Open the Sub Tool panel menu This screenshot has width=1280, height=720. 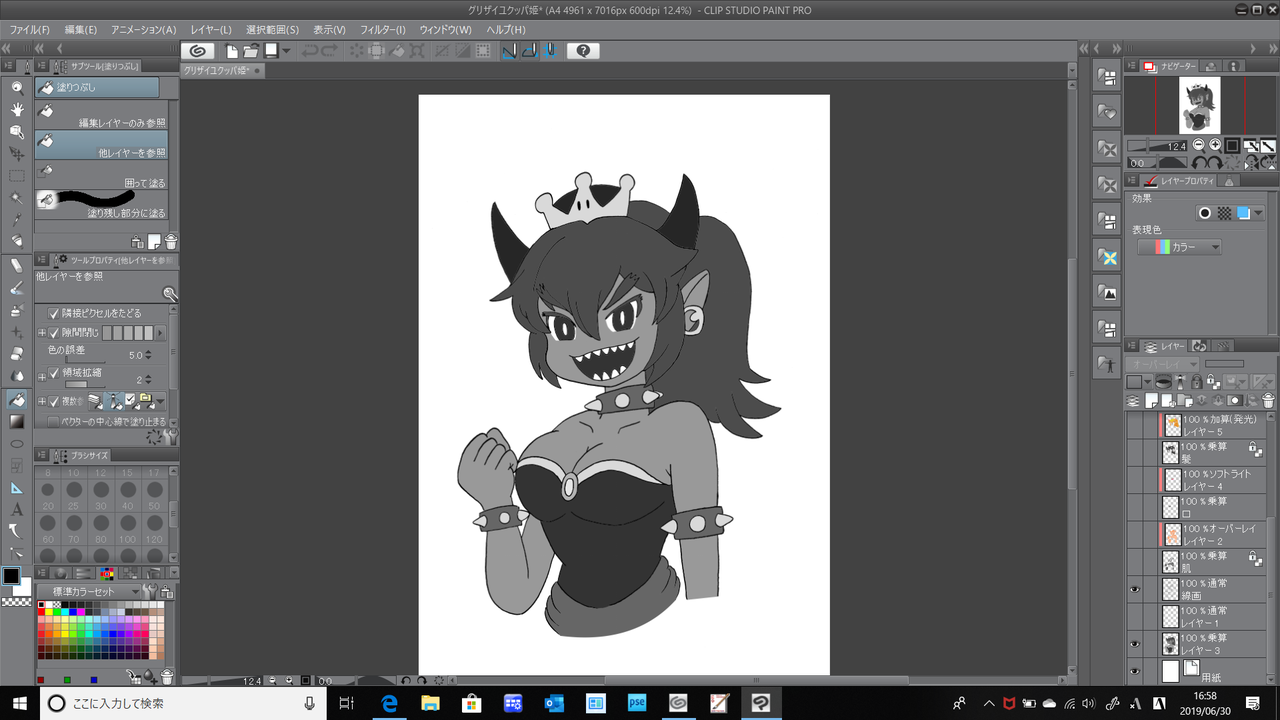(x=42, y=66)
